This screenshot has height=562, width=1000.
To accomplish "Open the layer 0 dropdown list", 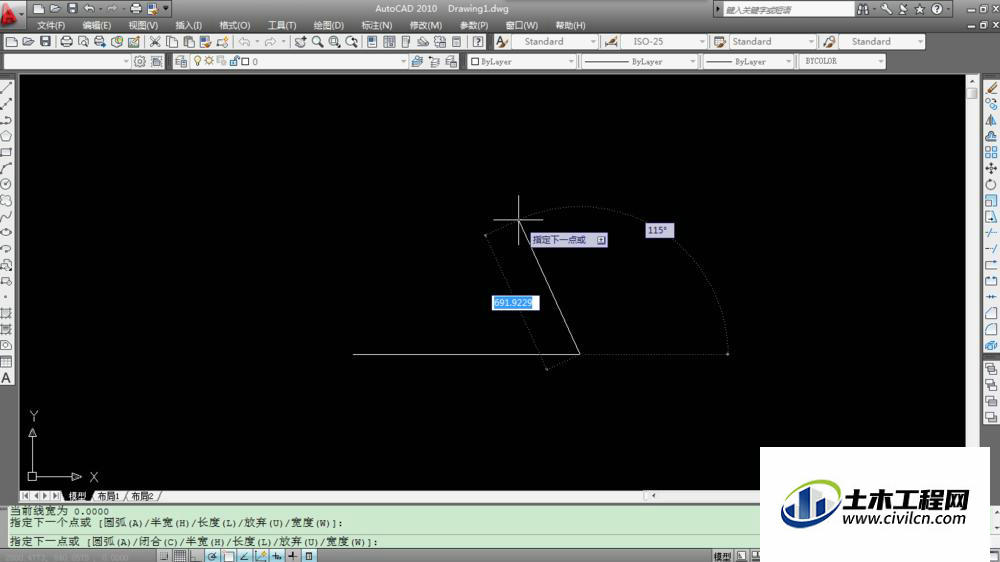I will 403,61.
